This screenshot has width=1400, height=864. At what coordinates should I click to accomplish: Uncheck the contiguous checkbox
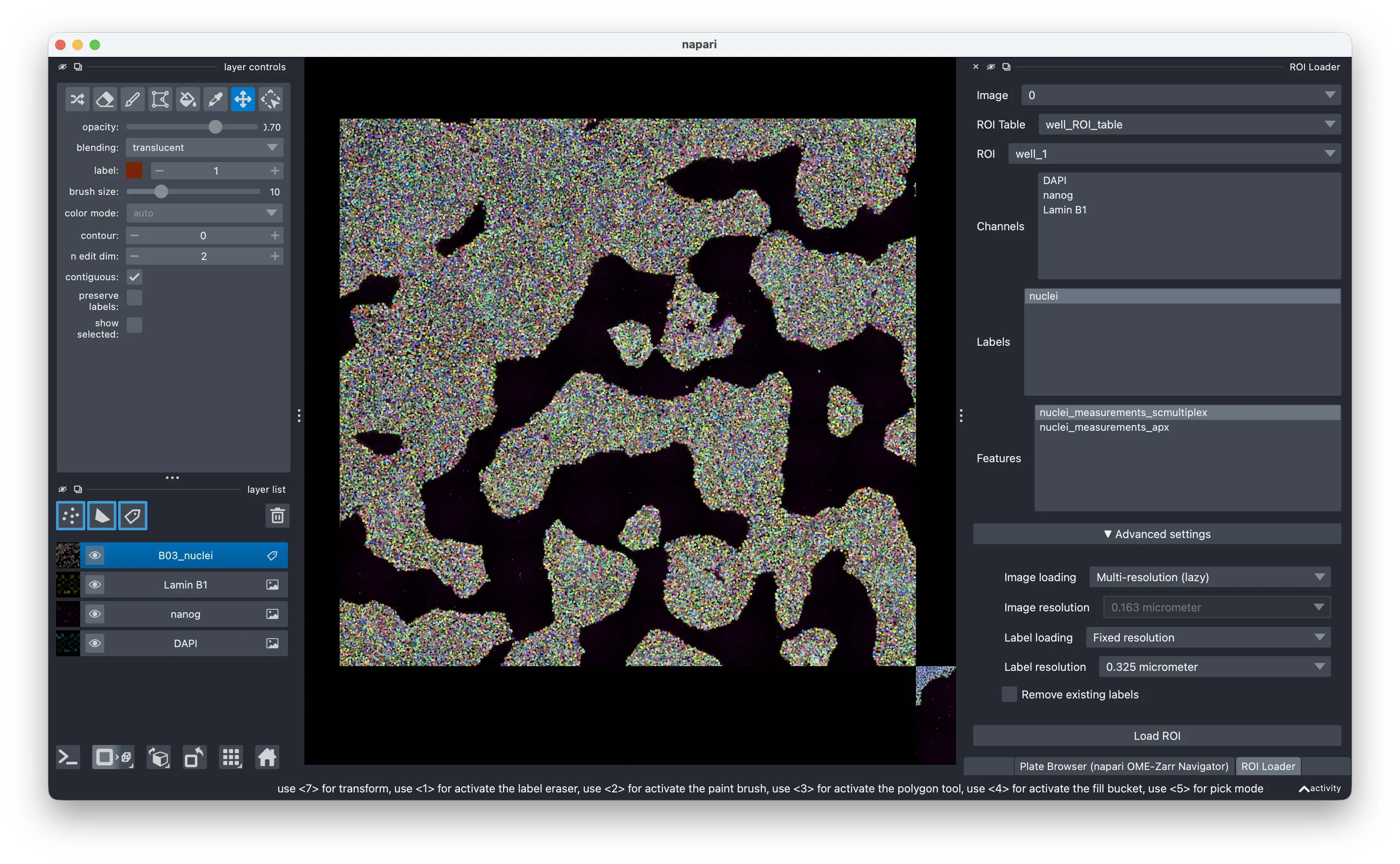134,277
